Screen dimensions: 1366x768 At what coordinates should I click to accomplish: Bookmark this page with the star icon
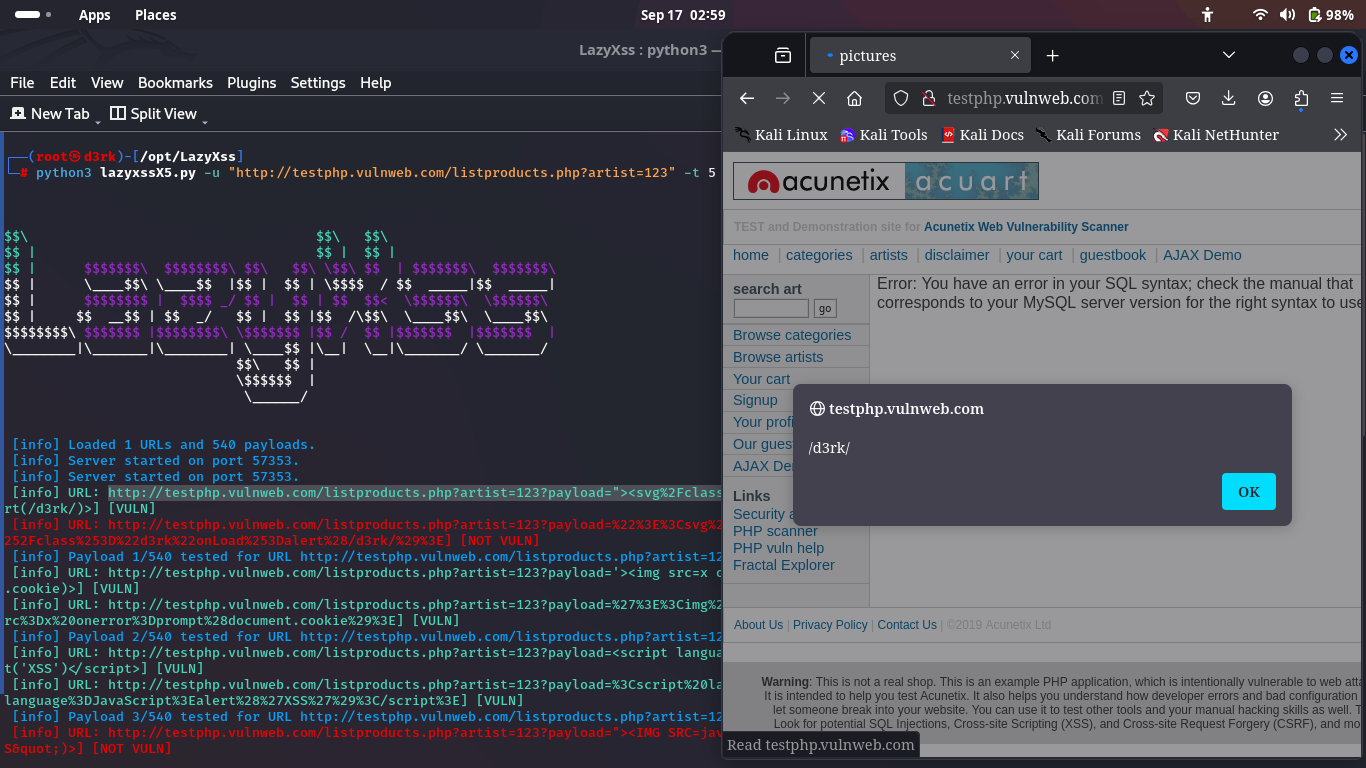coord(1147,98)
